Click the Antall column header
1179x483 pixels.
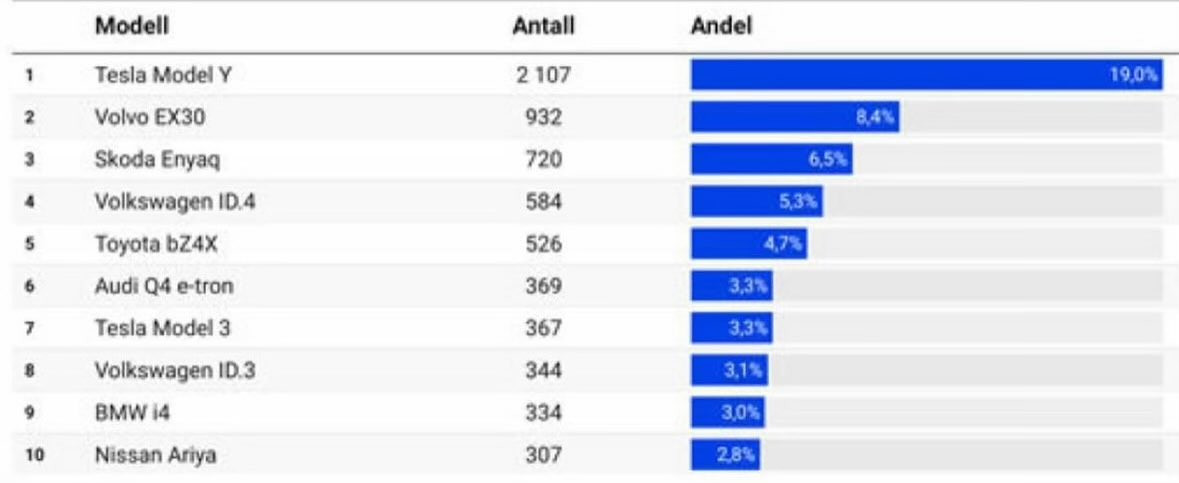point(543,26)
